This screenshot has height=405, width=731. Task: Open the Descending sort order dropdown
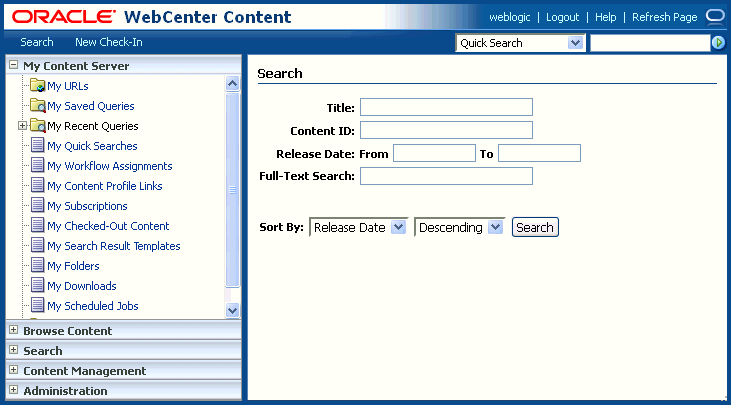(496, 227)
